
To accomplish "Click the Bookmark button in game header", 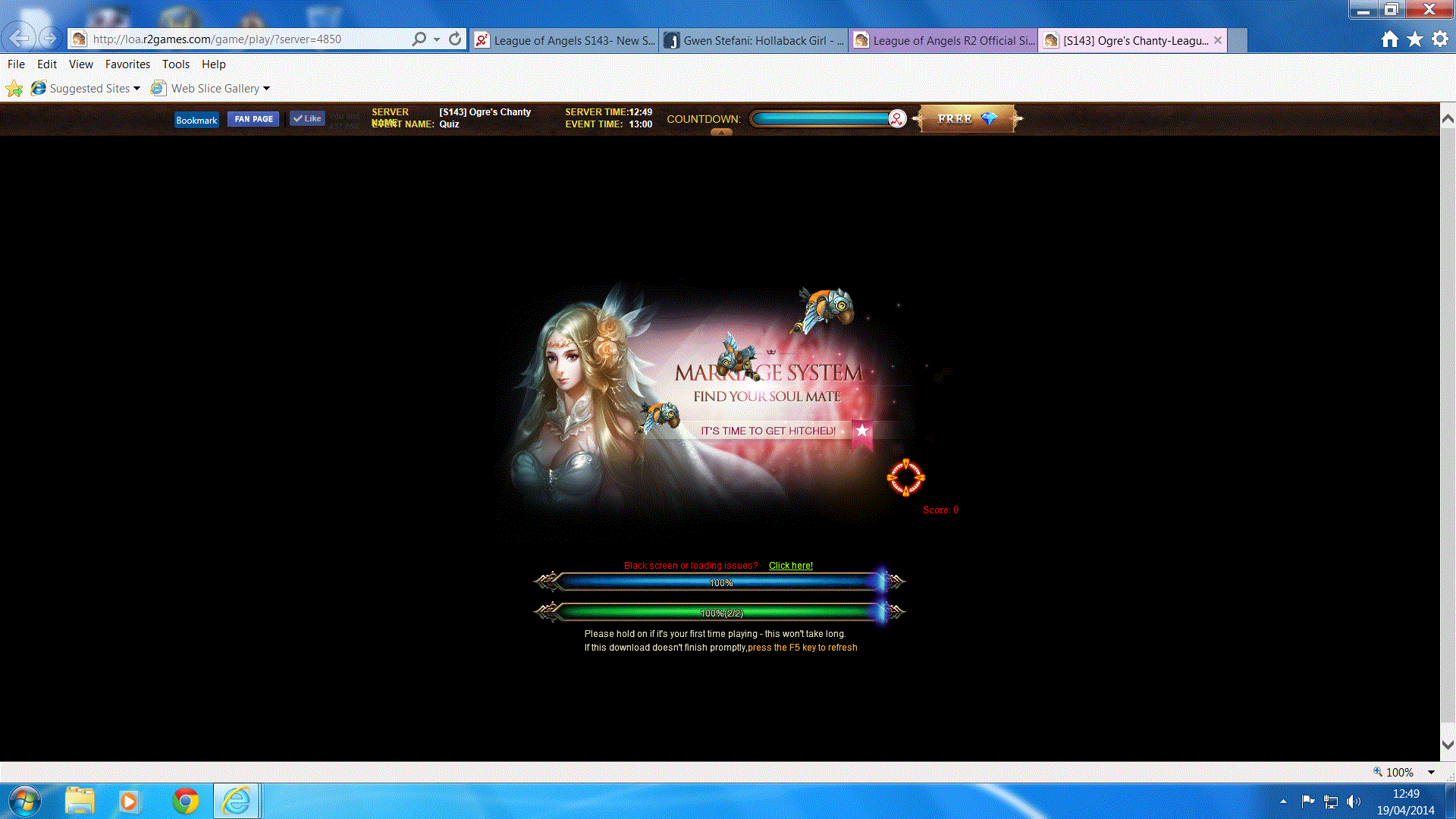I will point(196,120).
